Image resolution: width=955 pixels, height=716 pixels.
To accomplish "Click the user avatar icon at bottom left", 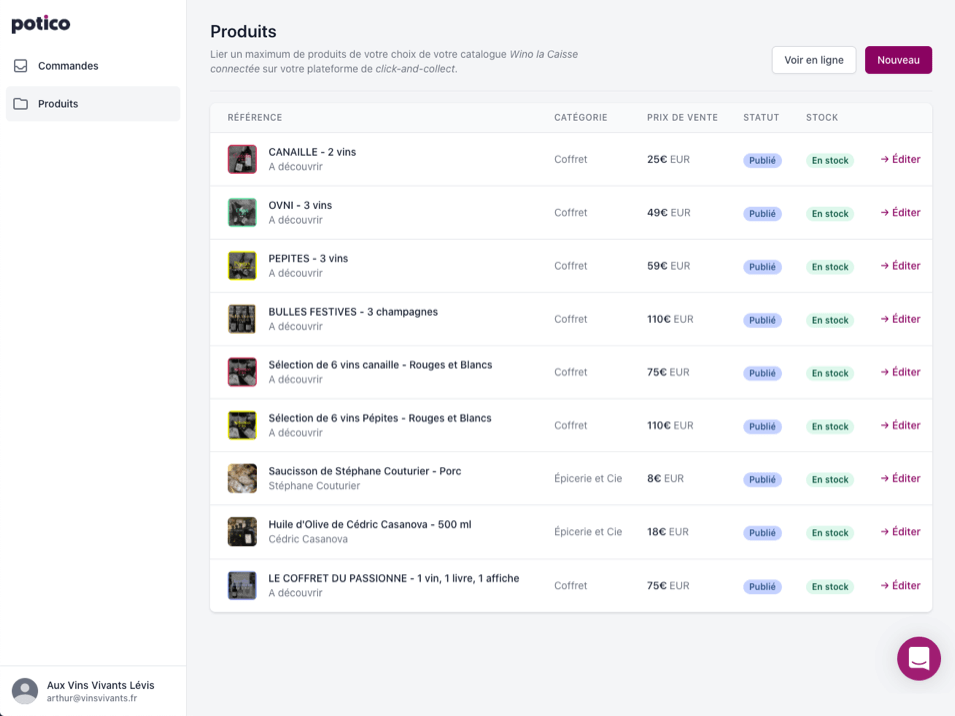I will point(25,691).
